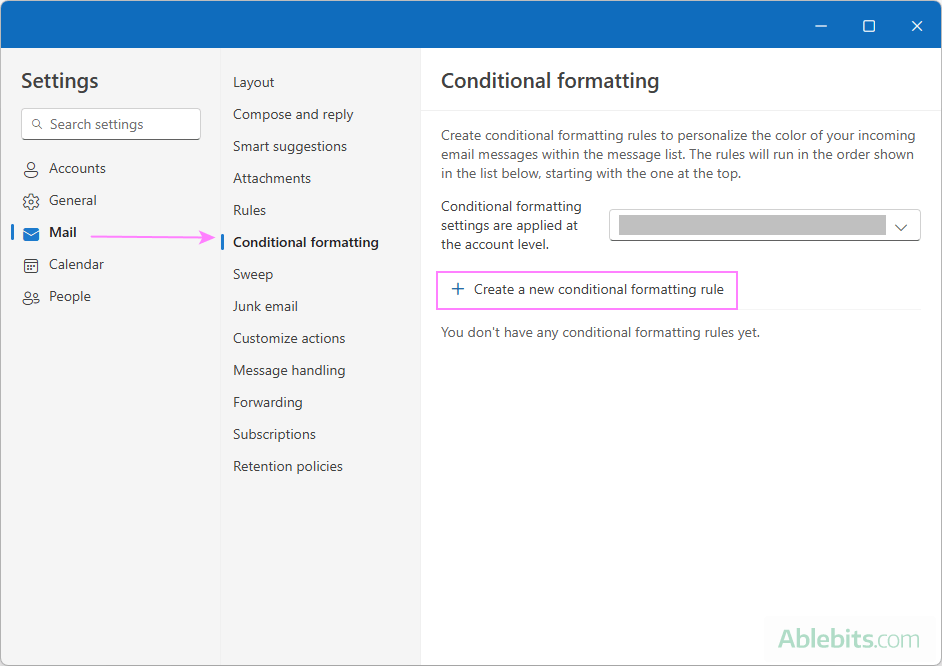Click the magnifier icon in search settings
The width and height of the screenshot is (942, 666).
pos(38,124)
